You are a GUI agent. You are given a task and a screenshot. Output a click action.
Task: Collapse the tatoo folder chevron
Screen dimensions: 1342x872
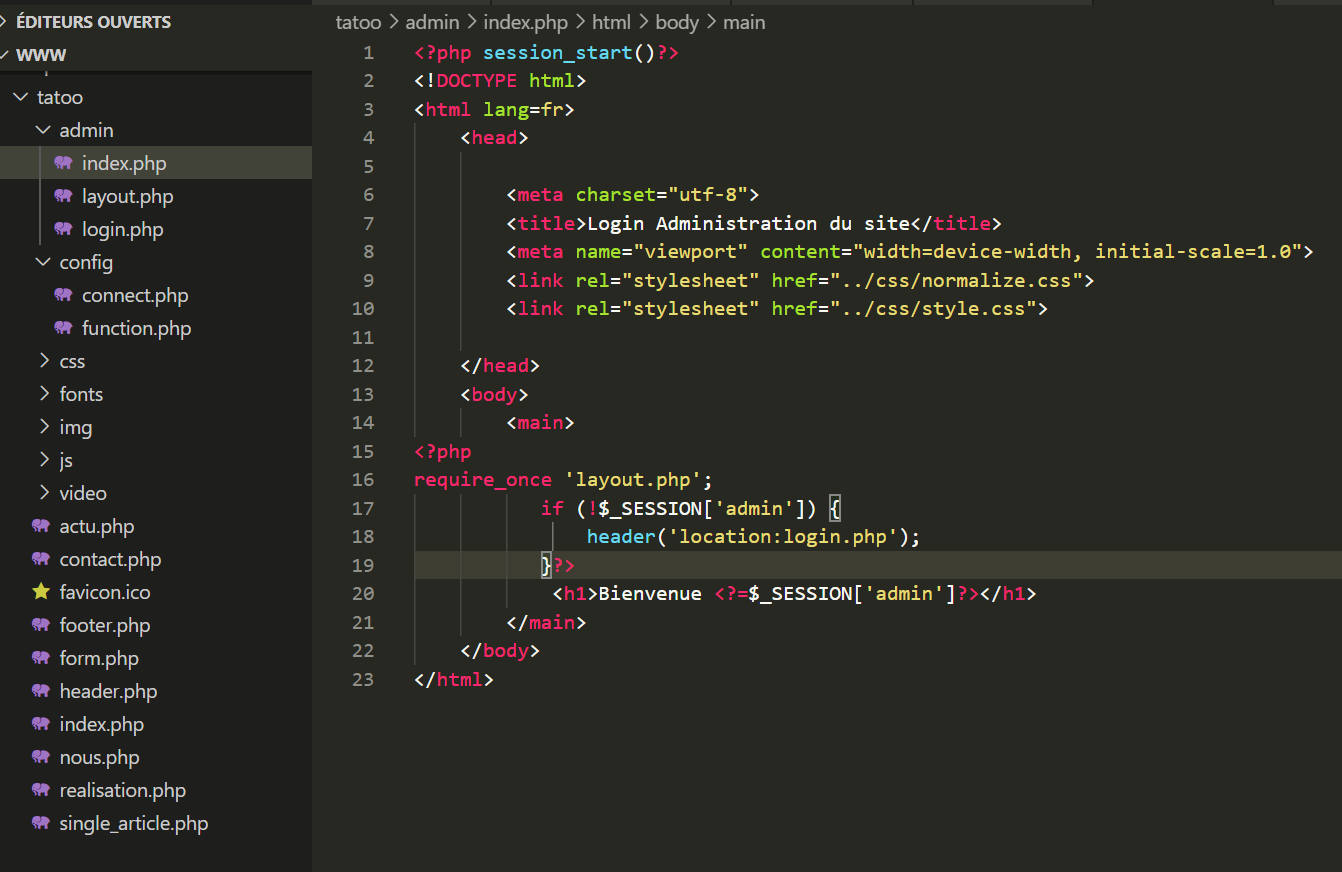point(21,97)
